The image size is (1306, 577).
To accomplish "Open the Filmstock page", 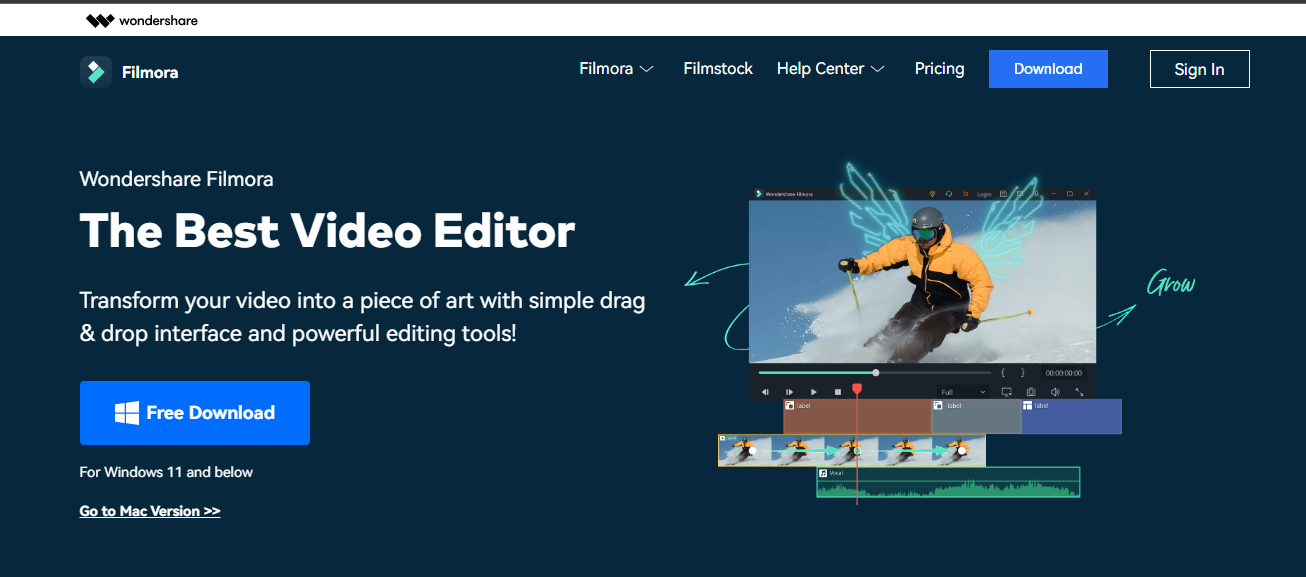I will (718, 69).
